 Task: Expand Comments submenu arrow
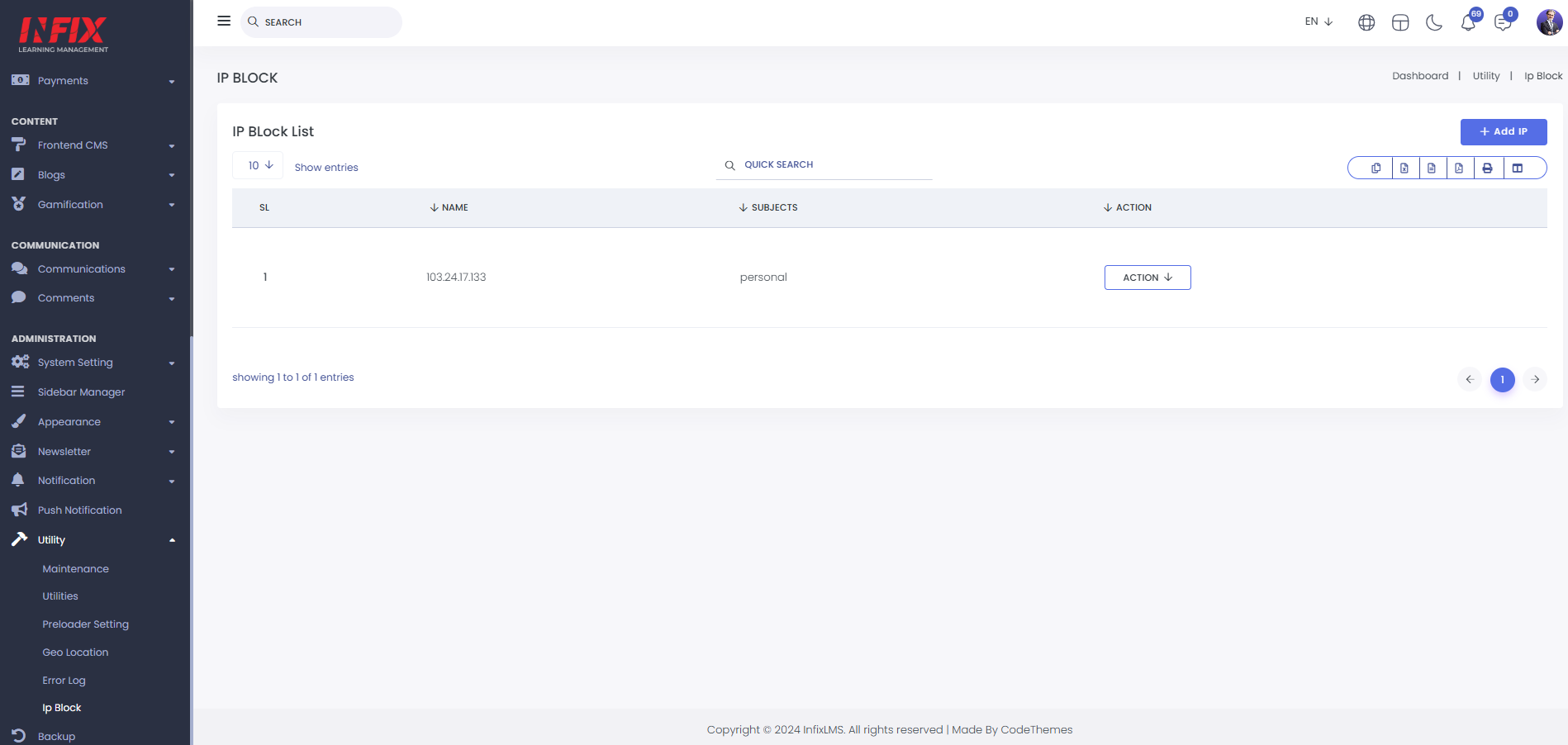[x=172, y=298]
